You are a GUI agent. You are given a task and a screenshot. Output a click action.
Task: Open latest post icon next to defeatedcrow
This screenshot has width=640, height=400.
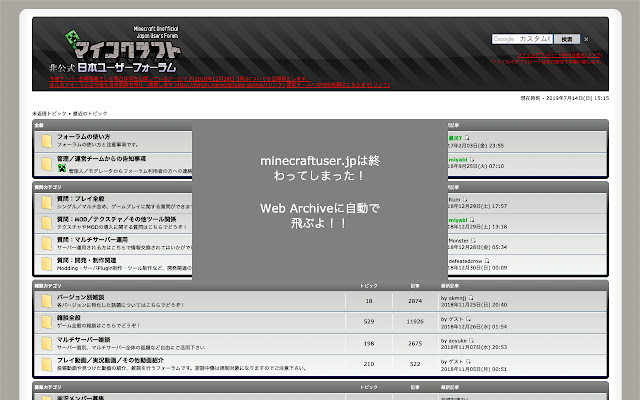(487, 261)
